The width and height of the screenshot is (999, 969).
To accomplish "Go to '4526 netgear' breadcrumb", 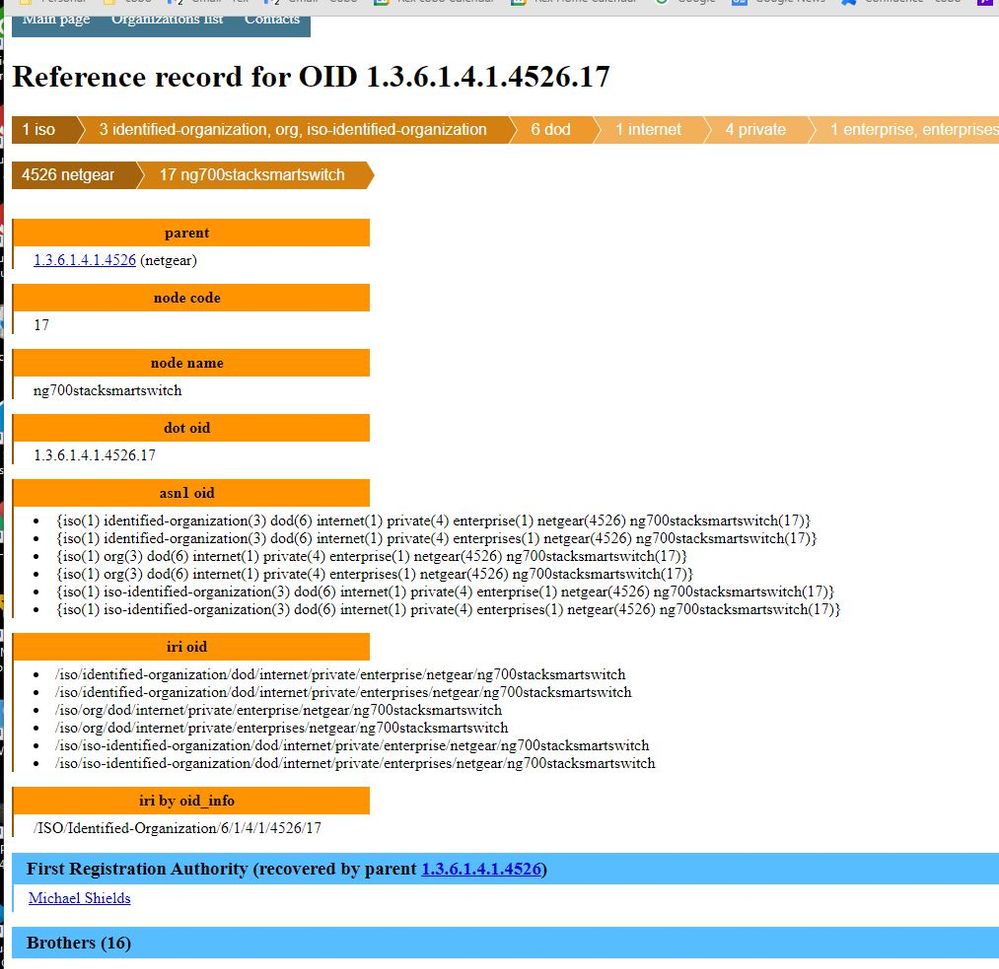I will coord(68,176).
